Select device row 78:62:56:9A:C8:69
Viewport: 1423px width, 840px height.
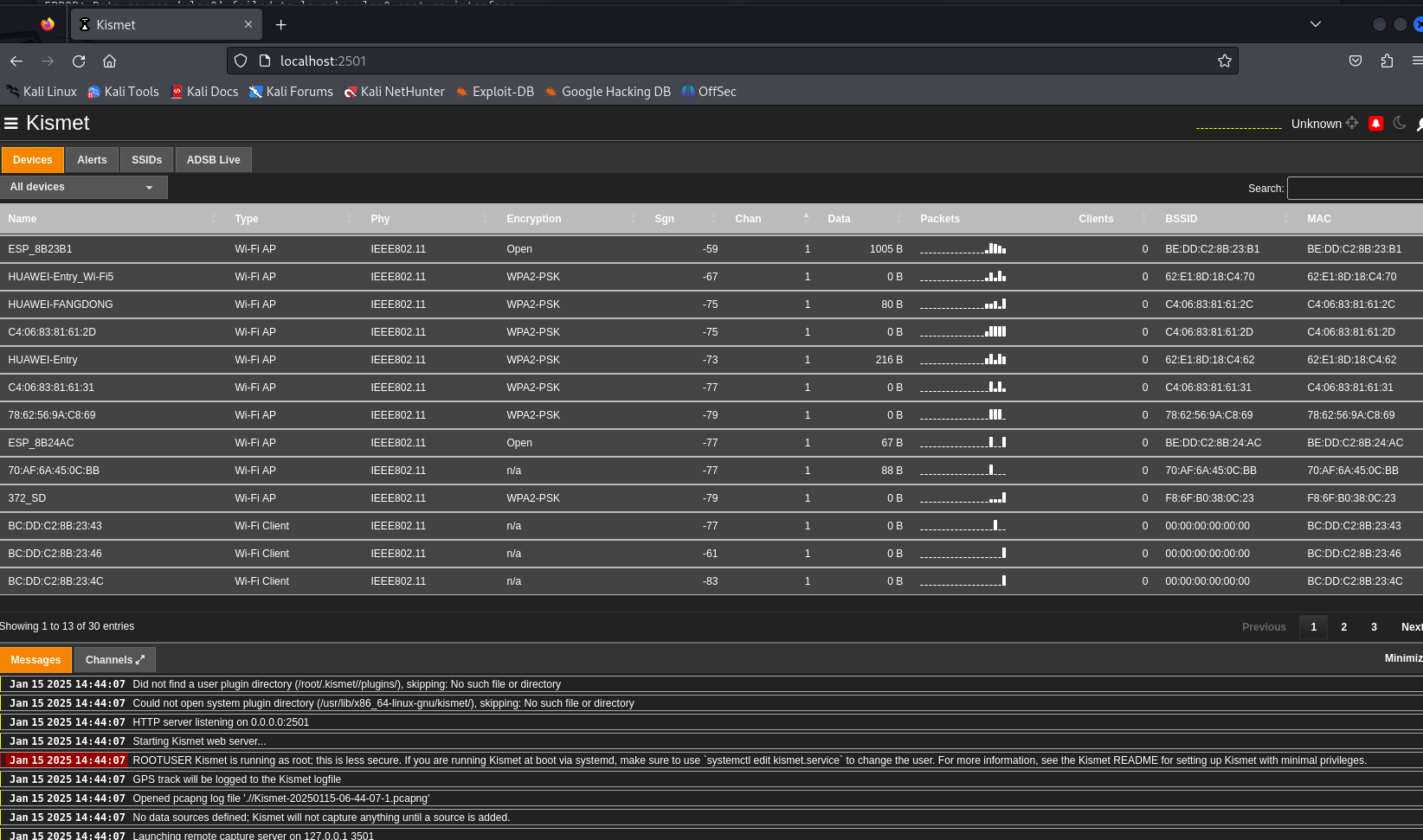click(x=711, y=415)
